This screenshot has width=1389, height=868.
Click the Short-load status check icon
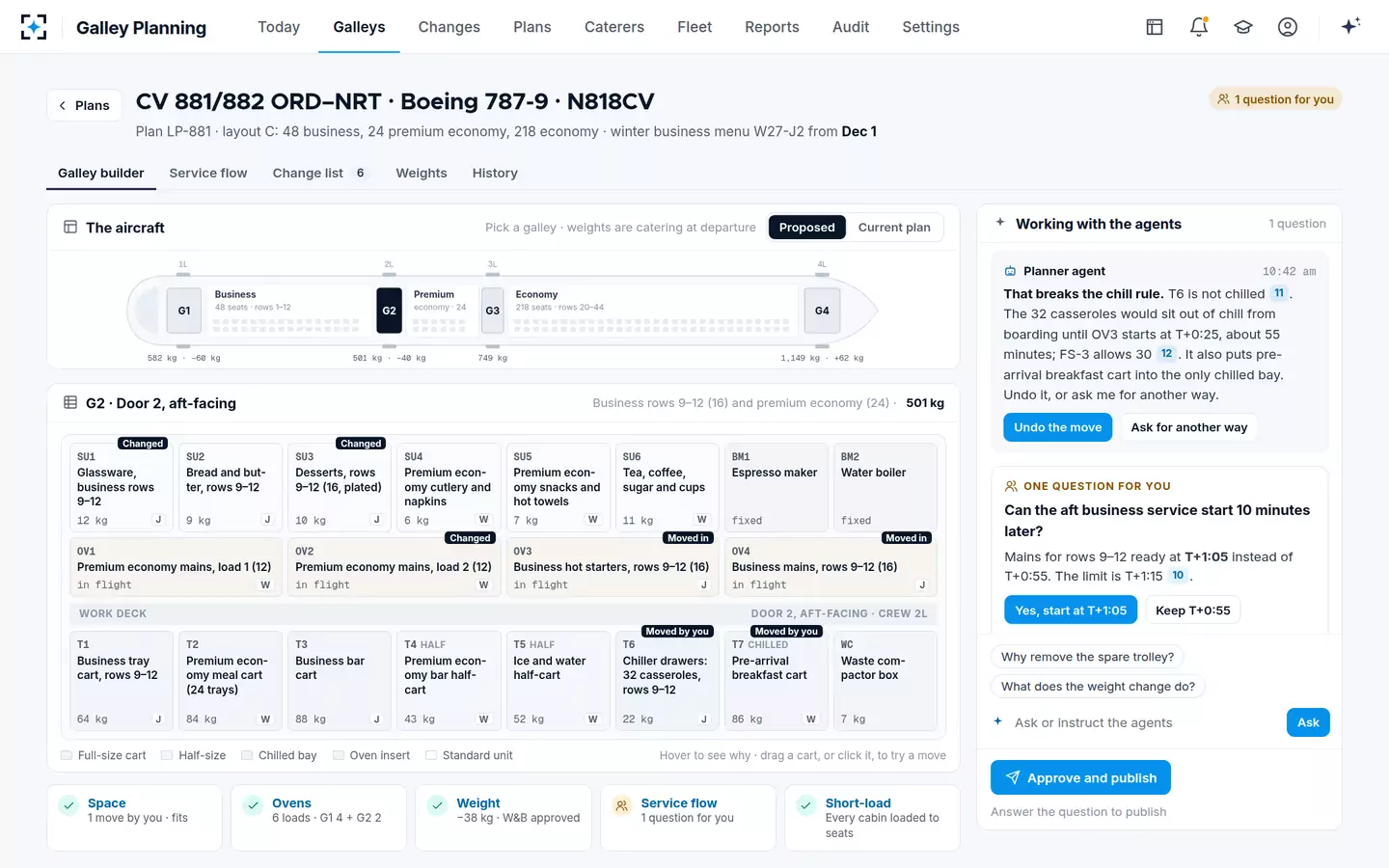(x=806, y=805)
